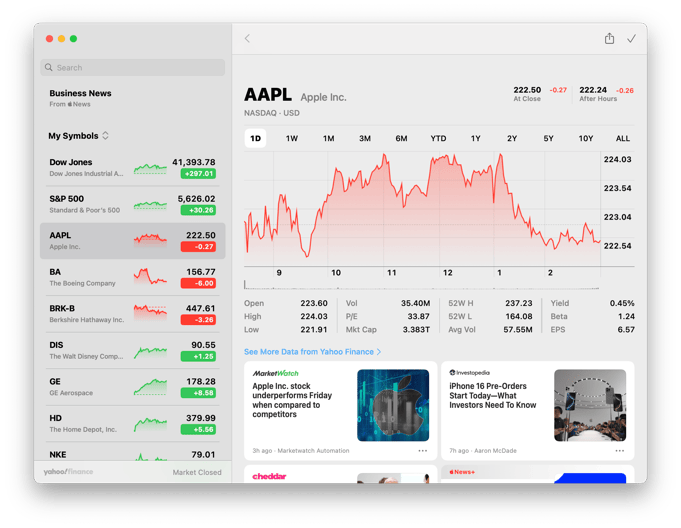Toggle BA -6.00 change badge
This screenshot has height=528, width=681.
(x=198, y=283)
